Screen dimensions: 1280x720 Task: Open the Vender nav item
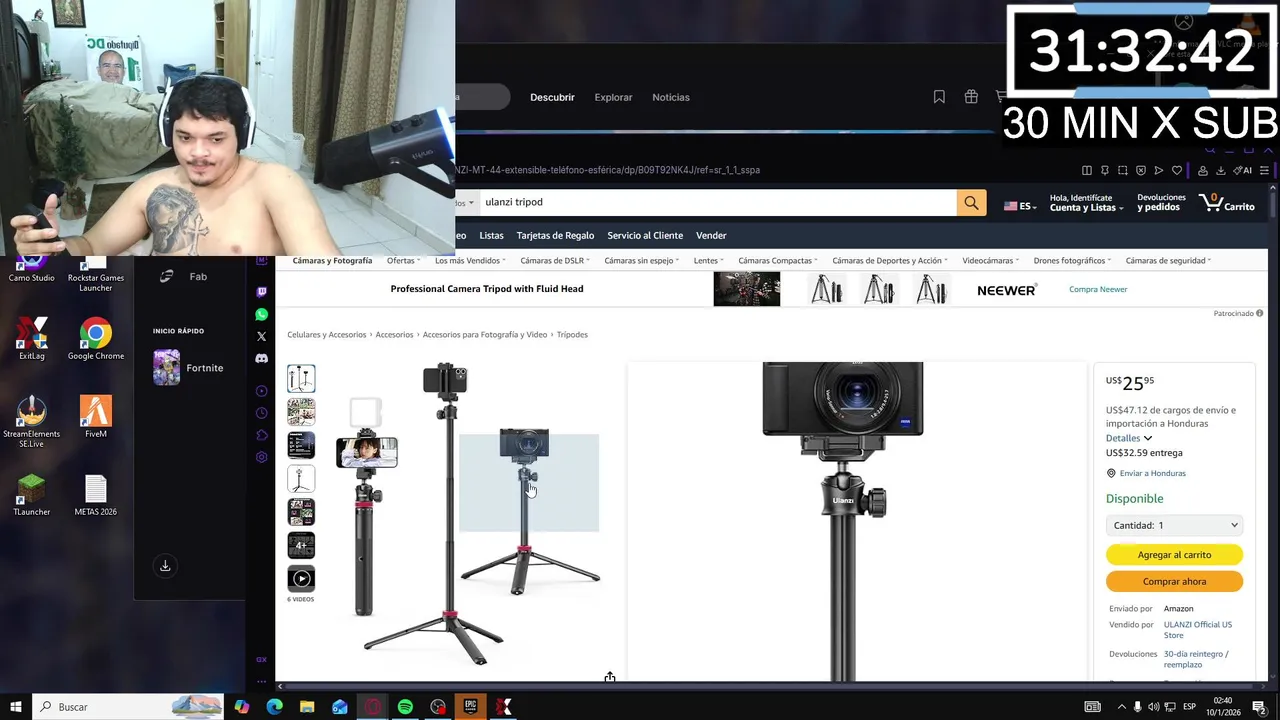(711, 235)
